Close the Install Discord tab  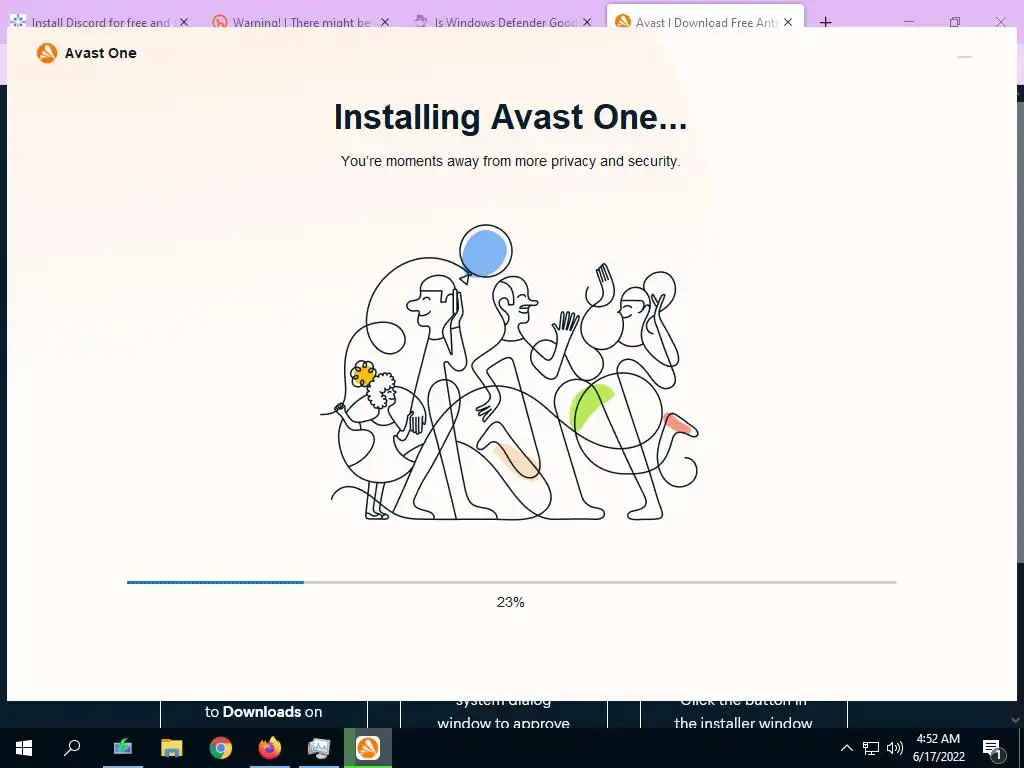(x=184, y=22)
